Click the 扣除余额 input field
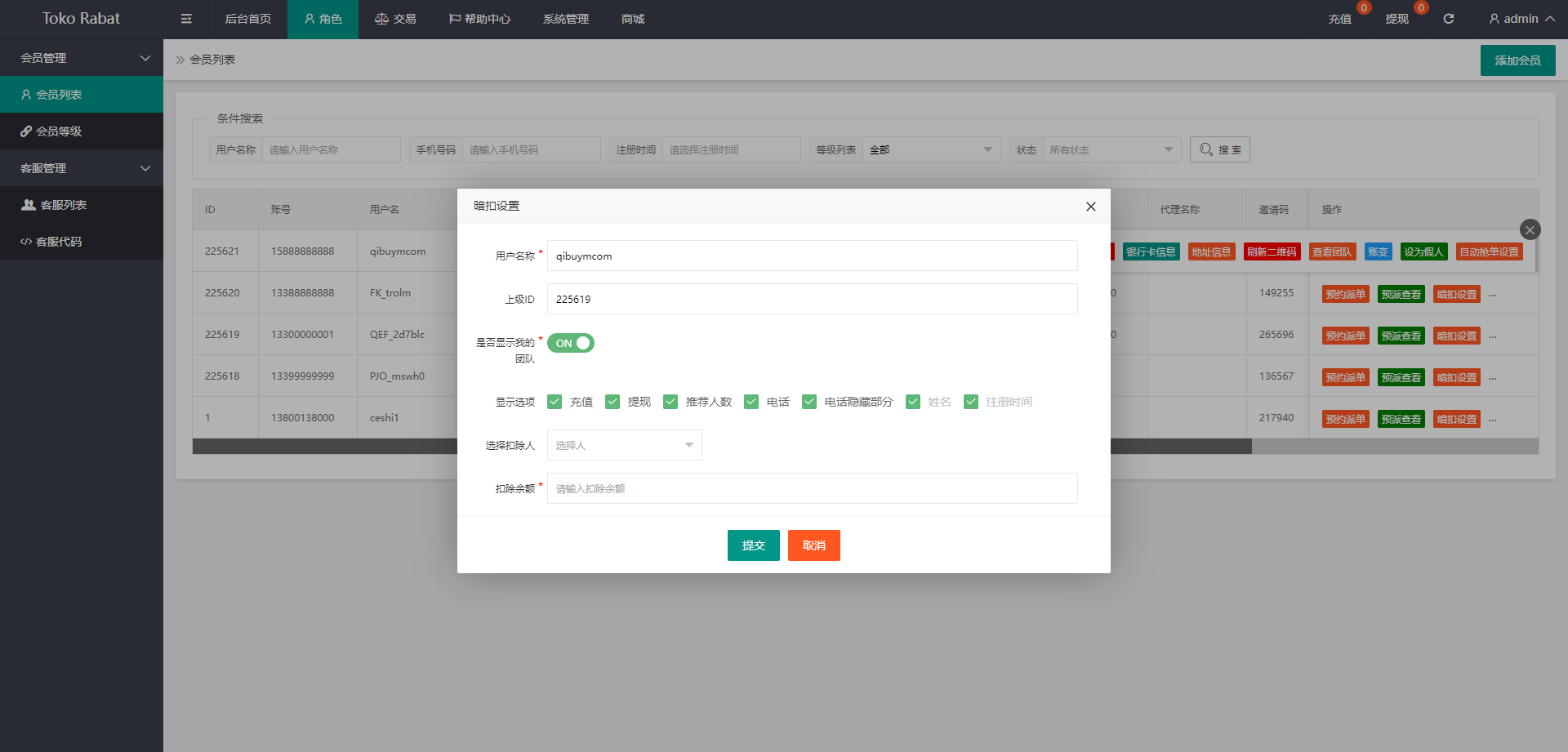Screen dimensions: 1568x752 tap(812, 488)
